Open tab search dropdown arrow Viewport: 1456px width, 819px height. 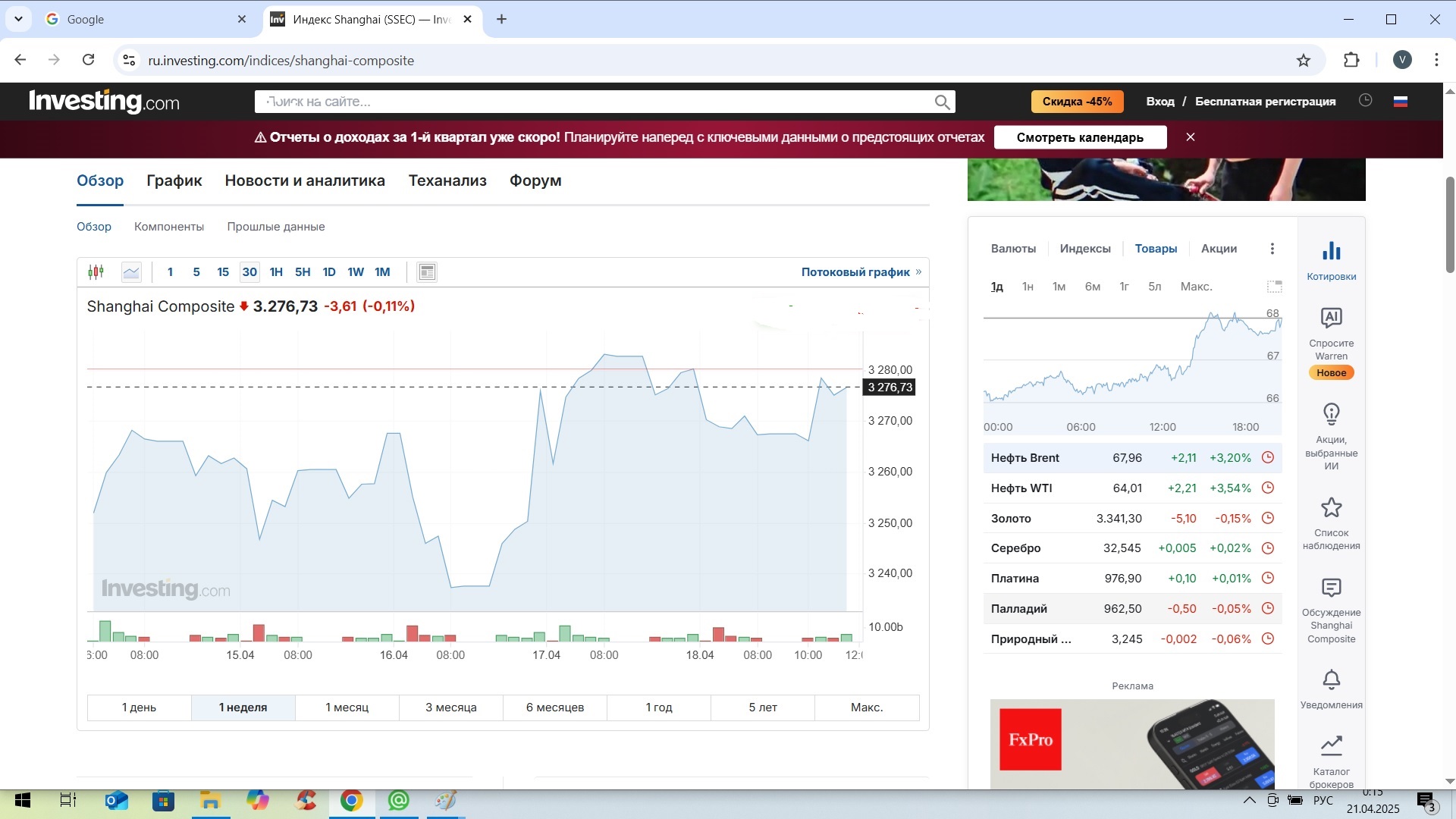18,19
